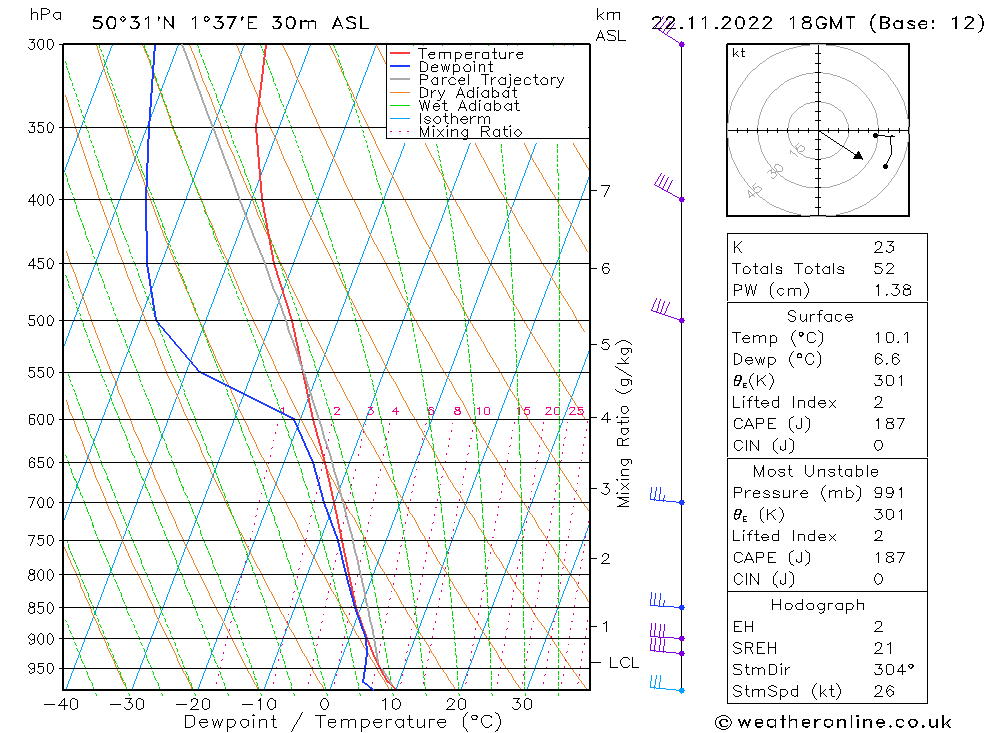The height and width of the screenshot is (733, 1000).
Task: Click the θE (K) row under Most Unstable
Action: coord(827,515)
